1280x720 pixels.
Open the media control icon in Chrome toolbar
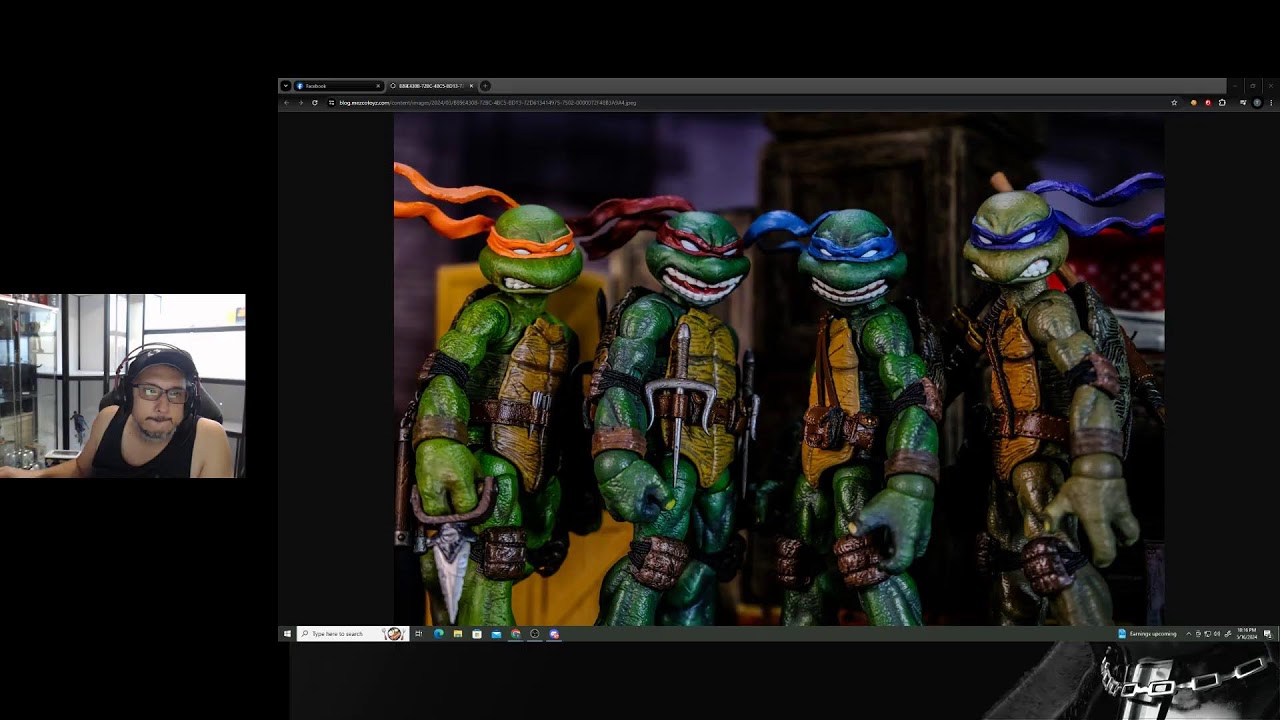point(1243,103)
